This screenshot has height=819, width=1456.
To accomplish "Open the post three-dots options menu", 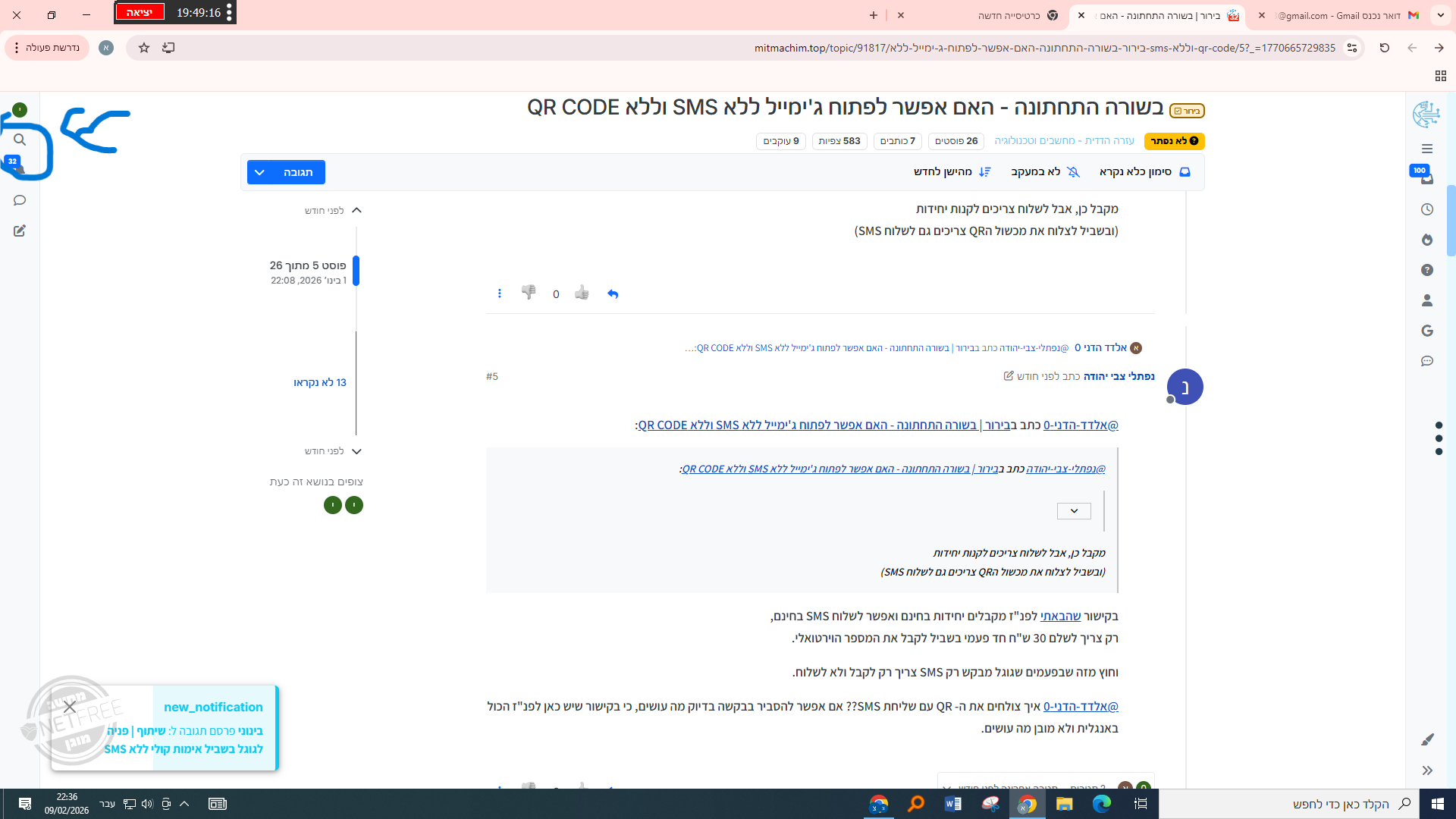I will click(499, 293).
